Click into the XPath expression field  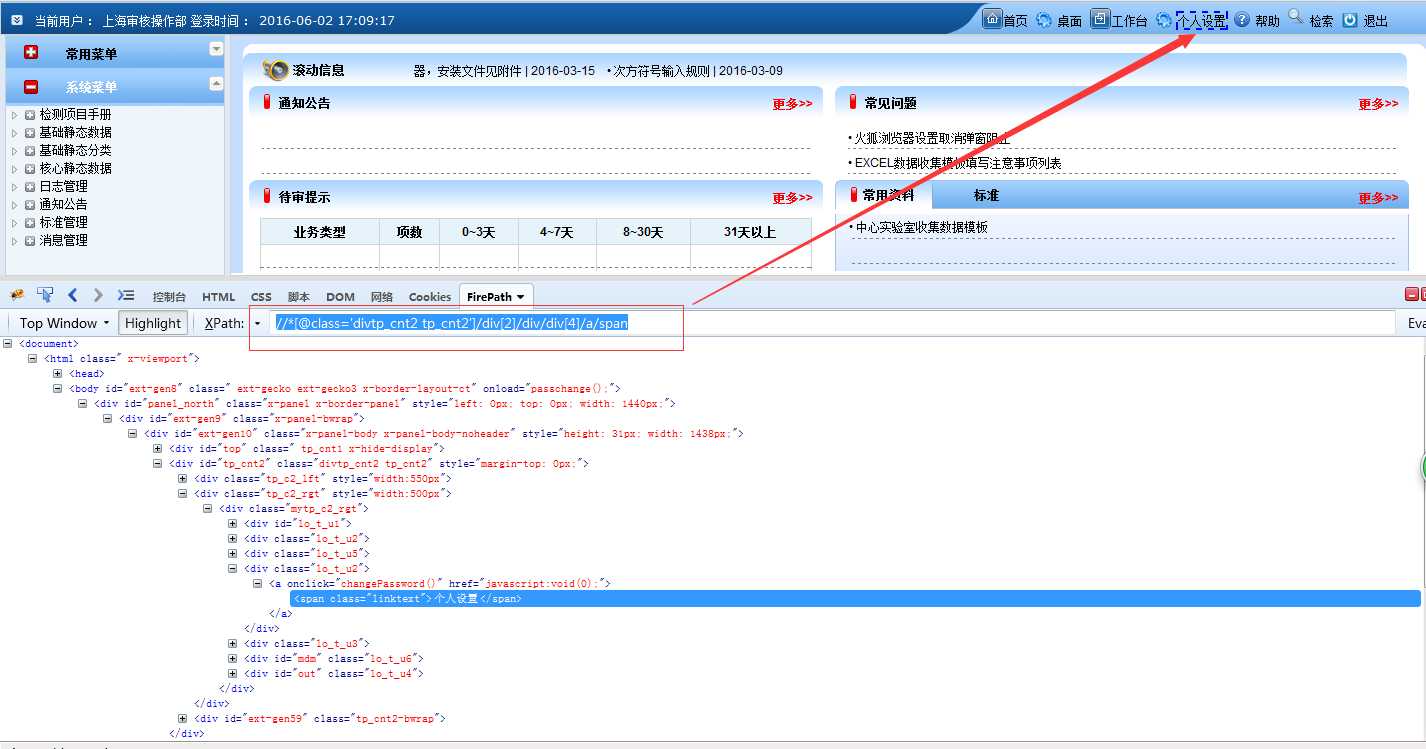pos(834,323)
